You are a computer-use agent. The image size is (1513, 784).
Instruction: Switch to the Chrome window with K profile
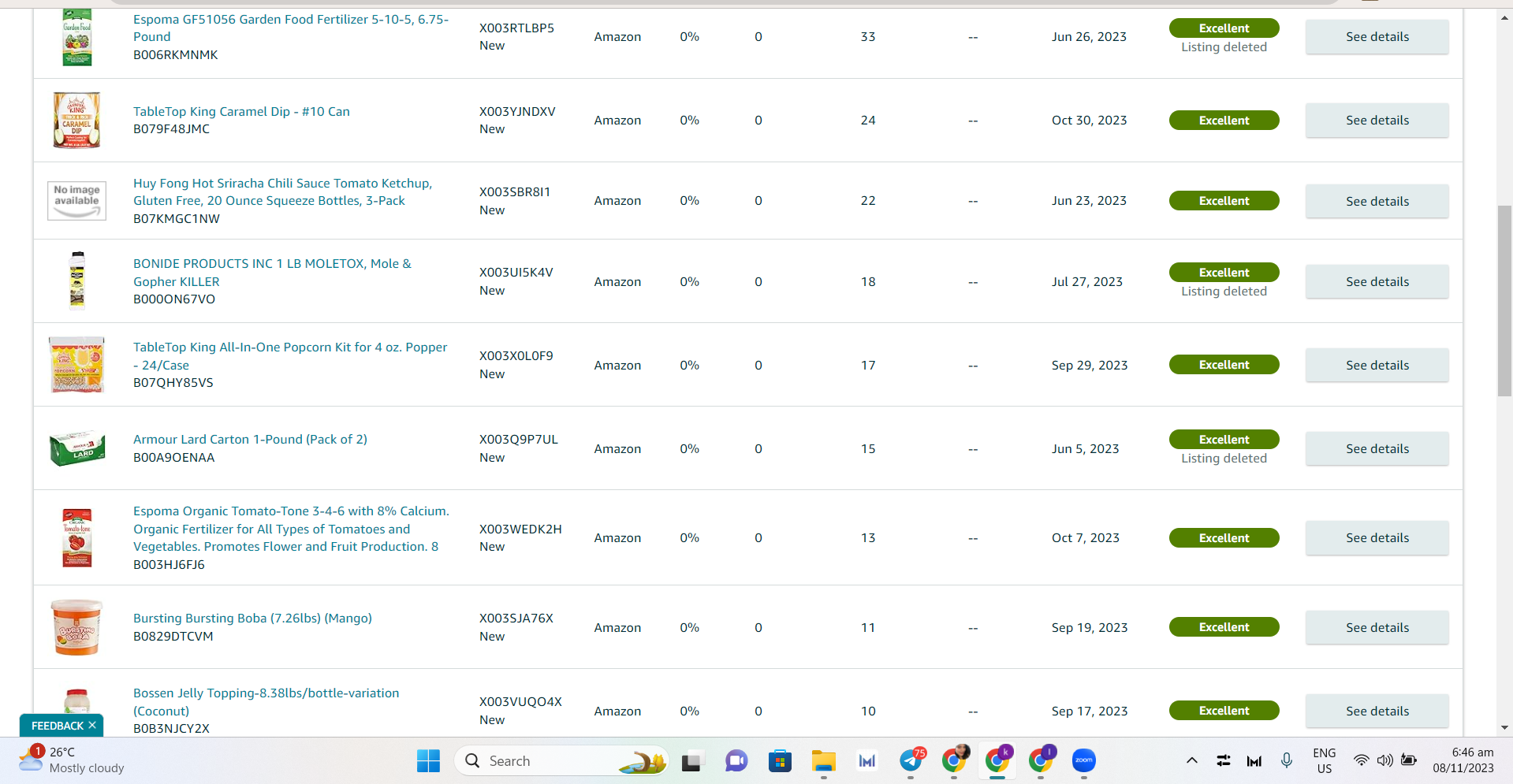998,760
